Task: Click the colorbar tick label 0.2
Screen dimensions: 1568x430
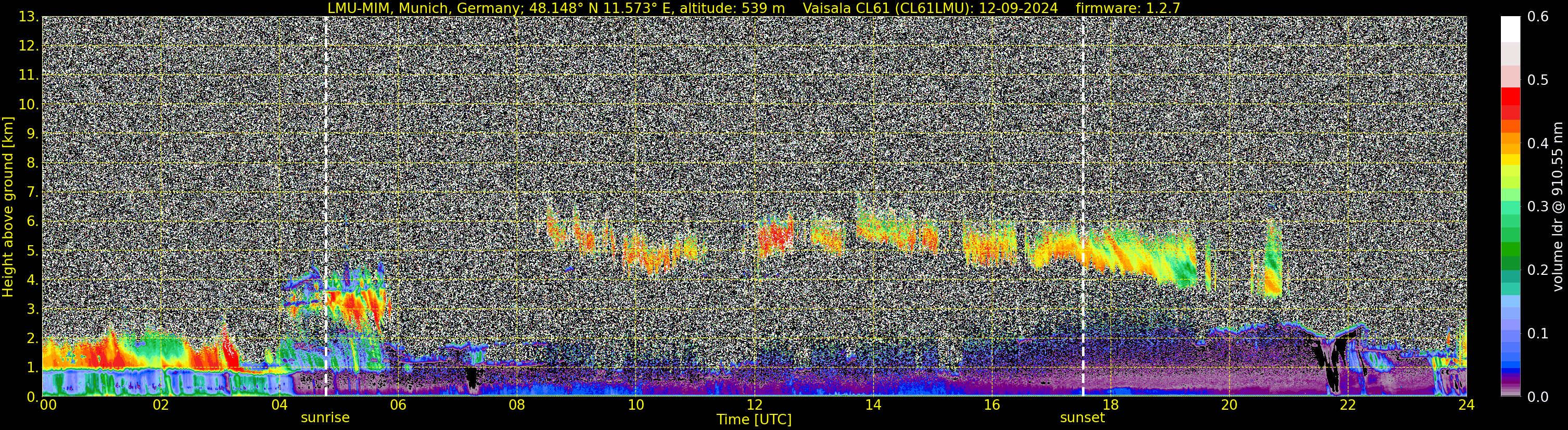Action: 1538,270
